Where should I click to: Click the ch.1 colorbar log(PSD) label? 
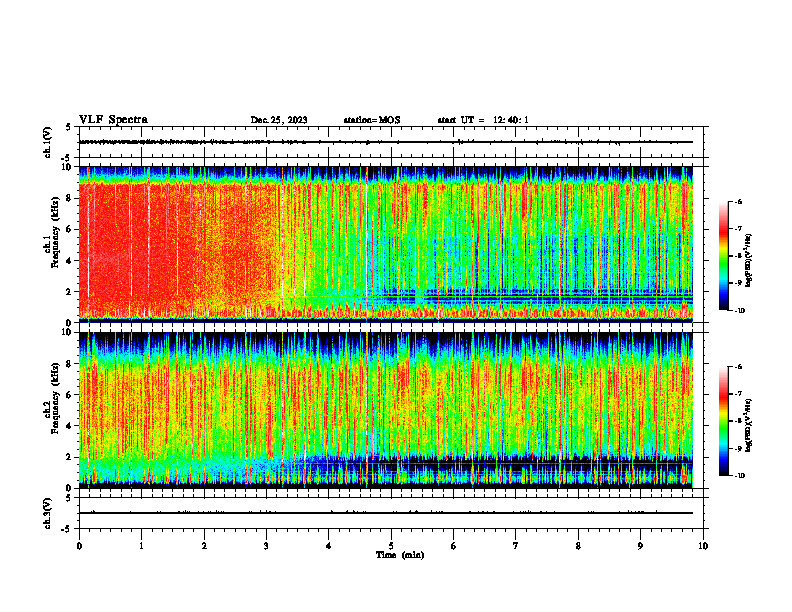click(749, 261)
